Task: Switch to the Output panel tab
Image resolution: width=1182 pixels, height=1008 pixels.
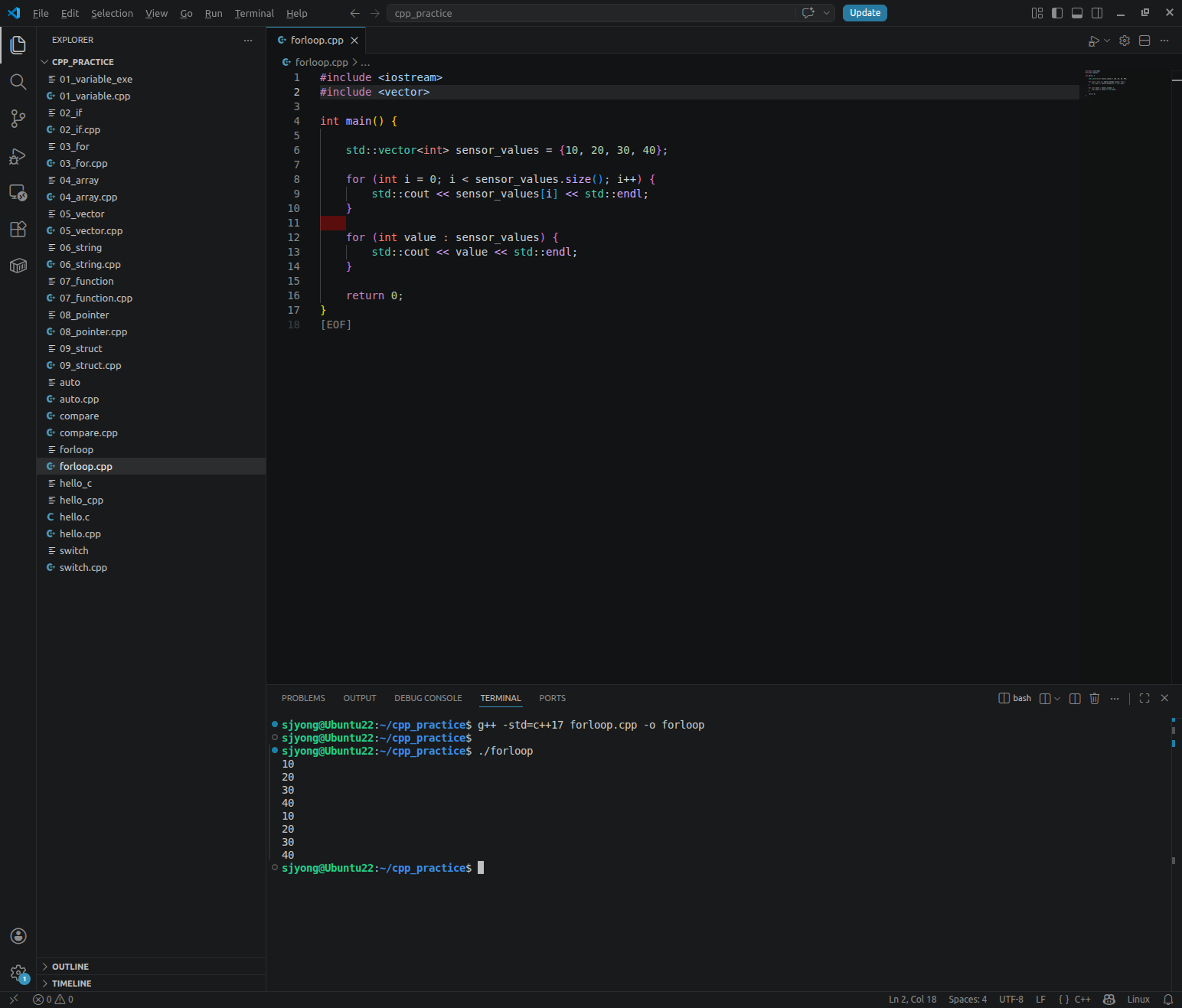Action: (360, 698)
